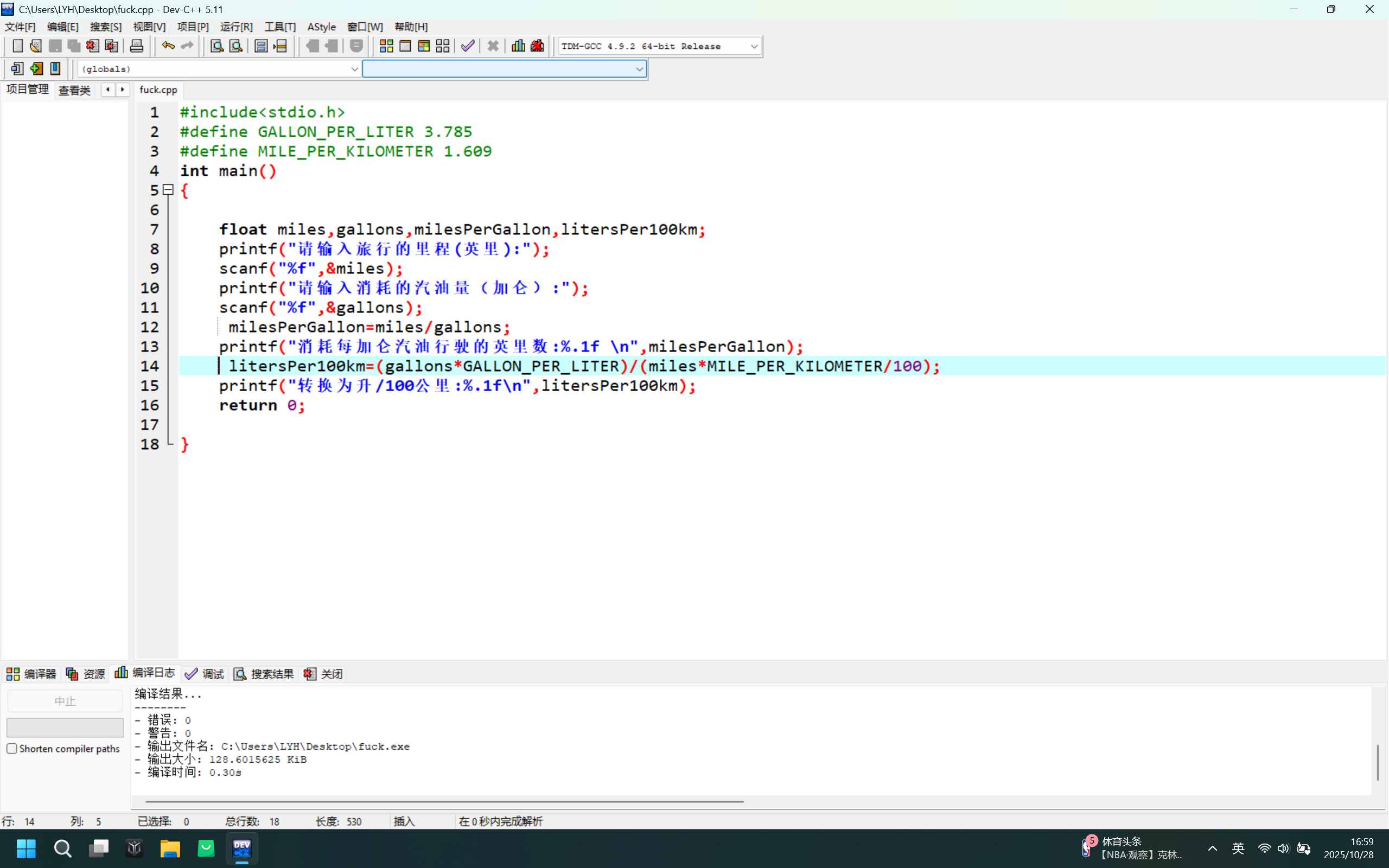The image size is (1389, 868).
Task: Expand the (globals) scope dropdown
Action: point(354,69)
